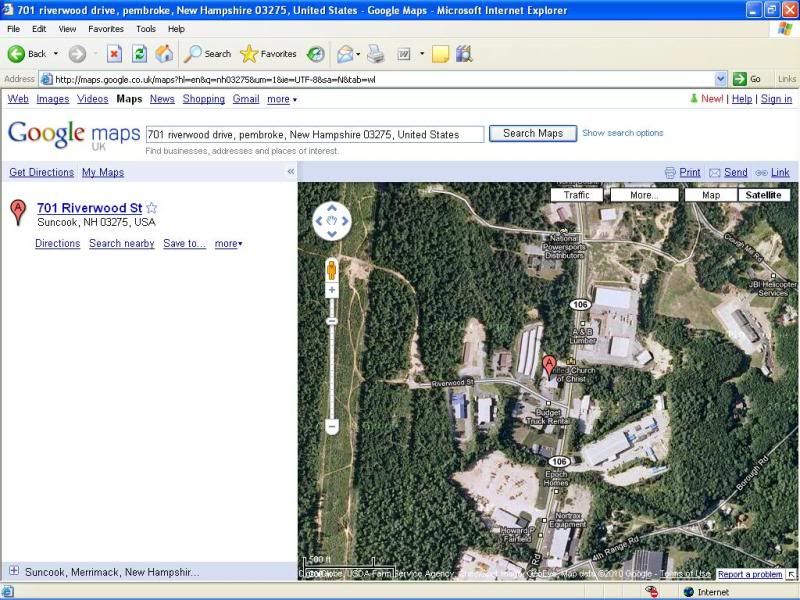Screen dimensions: 800x600
Task: Expand the address bar dropdown
Action: 720,79
